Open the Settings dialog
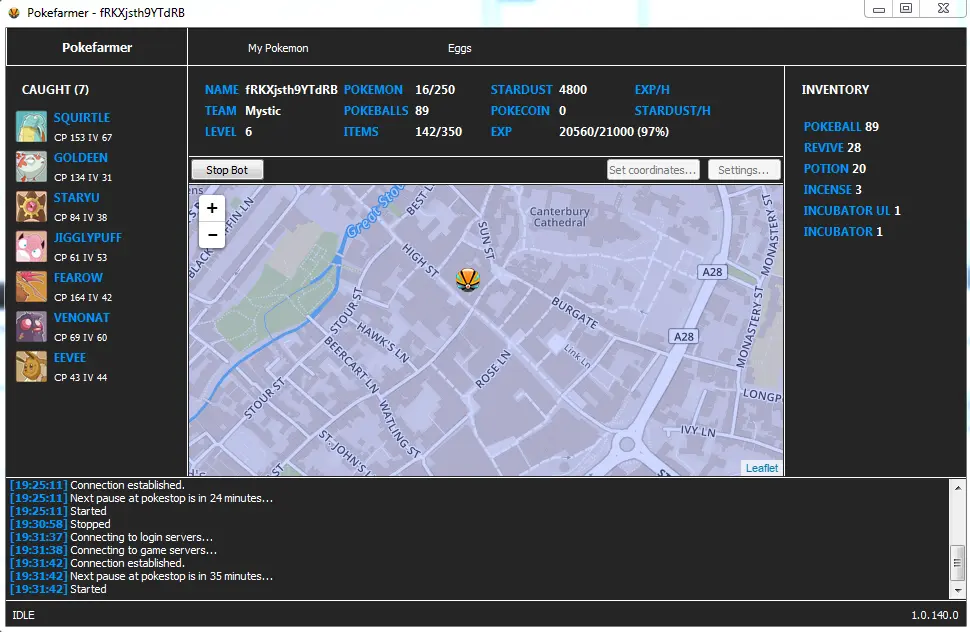 (744, 170)
